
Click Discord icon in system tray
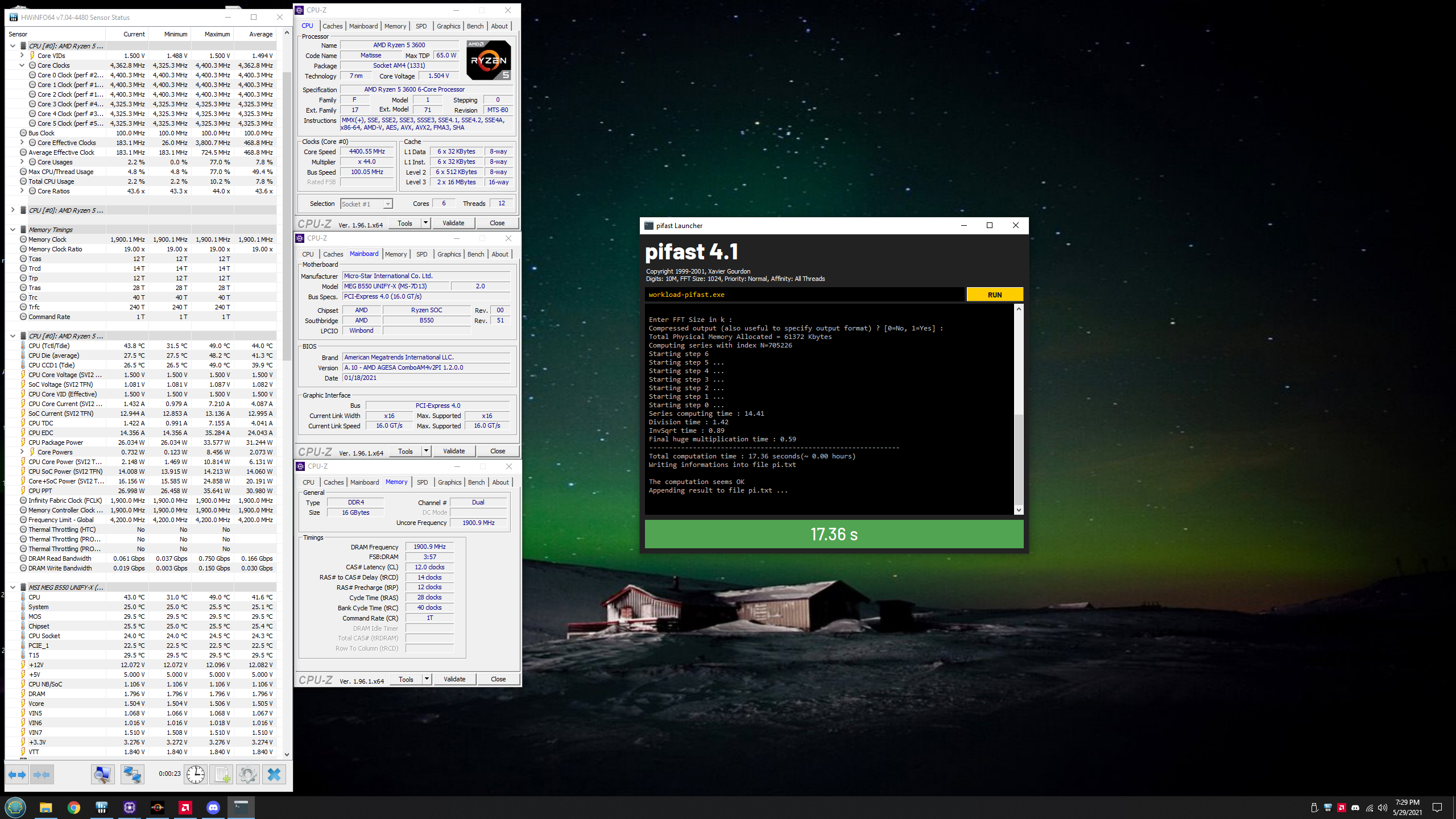(1355, 808)
